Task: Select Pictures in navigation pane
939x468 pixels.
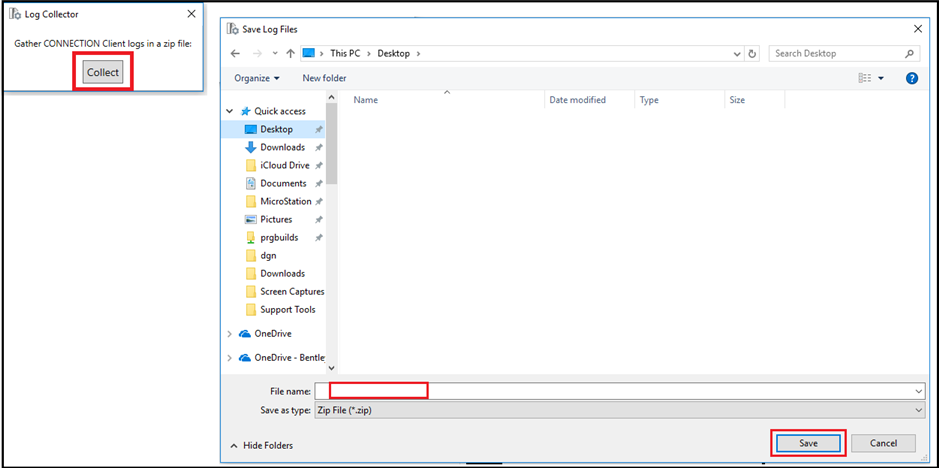Action: point(276,219)
